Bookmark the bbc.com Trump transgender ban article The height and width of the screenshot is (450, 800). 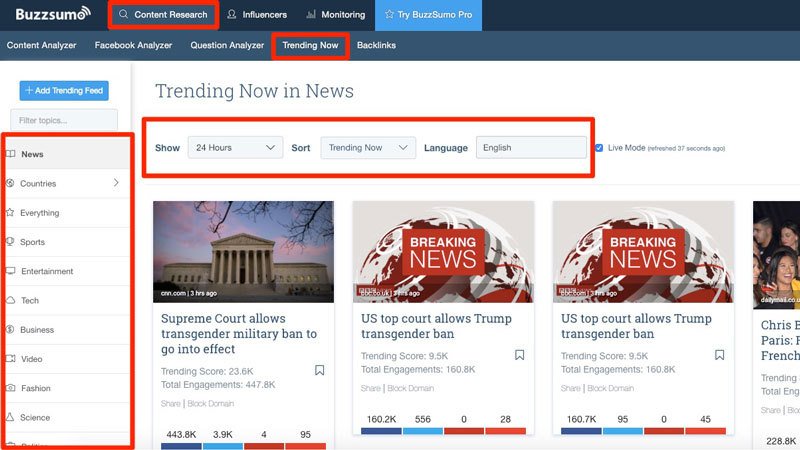tap(719, 355)
